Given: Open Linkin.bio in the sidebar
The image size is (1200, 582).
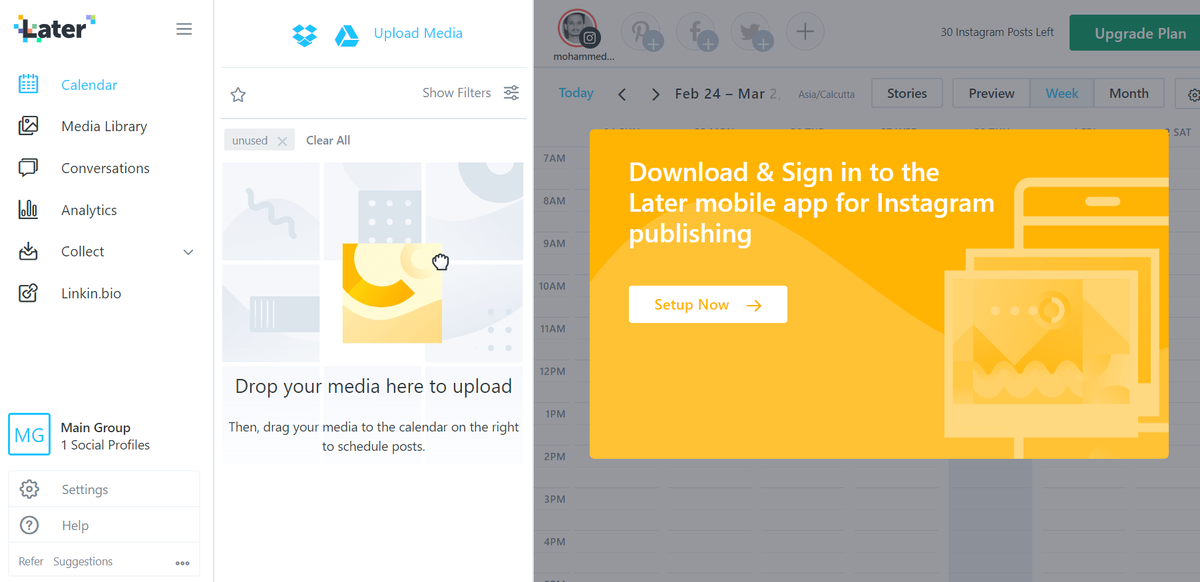Looking at the screenshot, I should [x=91, y=294].
